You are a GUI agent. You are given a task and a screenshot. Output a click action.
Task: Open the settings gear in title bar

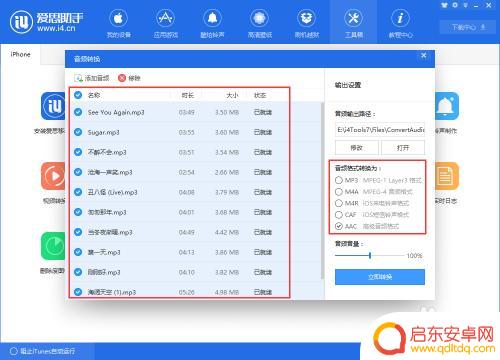(x=455, y=5)
